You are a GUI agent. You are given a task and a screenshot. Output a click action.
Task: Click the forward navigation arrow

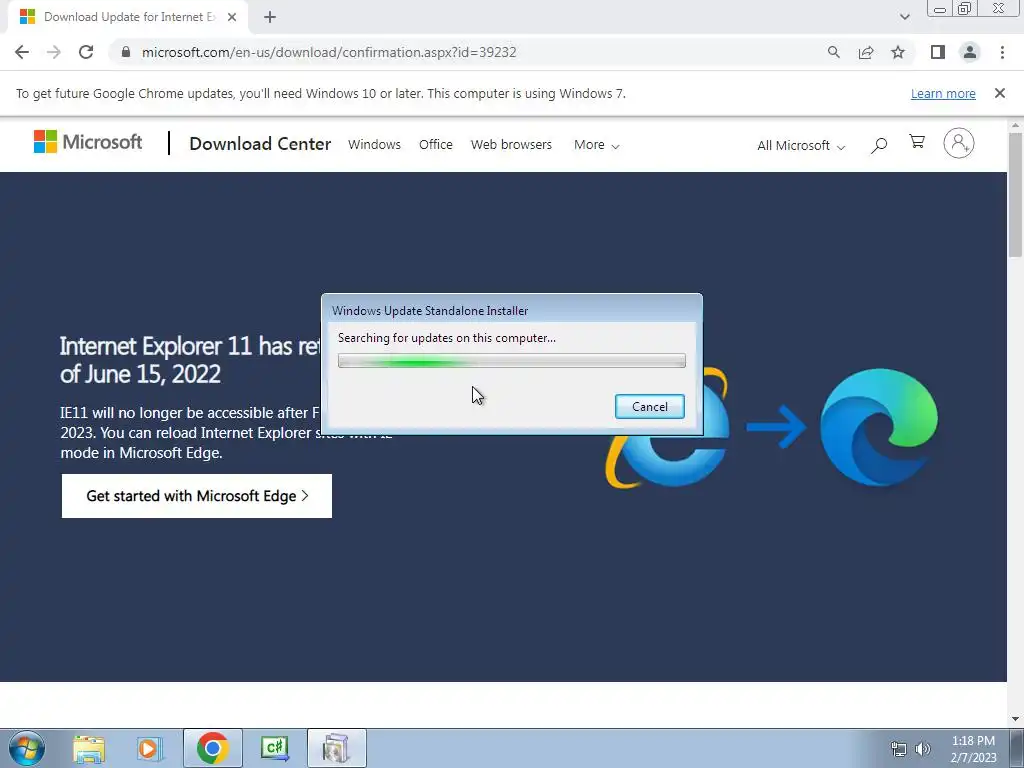[x=54, y=52]
